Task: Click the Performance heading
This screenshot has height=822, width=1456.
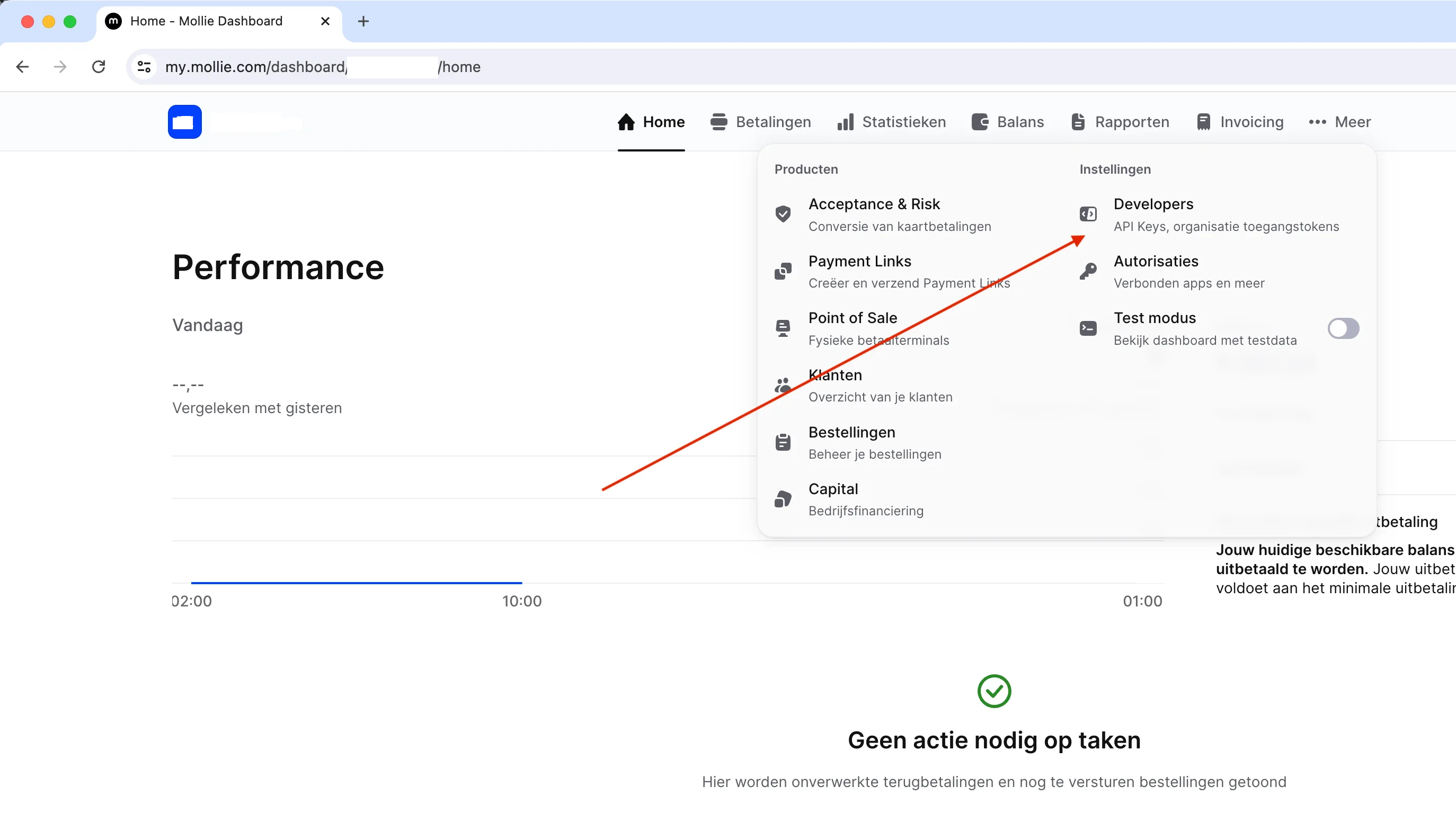Action: click(x=278, y=266)
